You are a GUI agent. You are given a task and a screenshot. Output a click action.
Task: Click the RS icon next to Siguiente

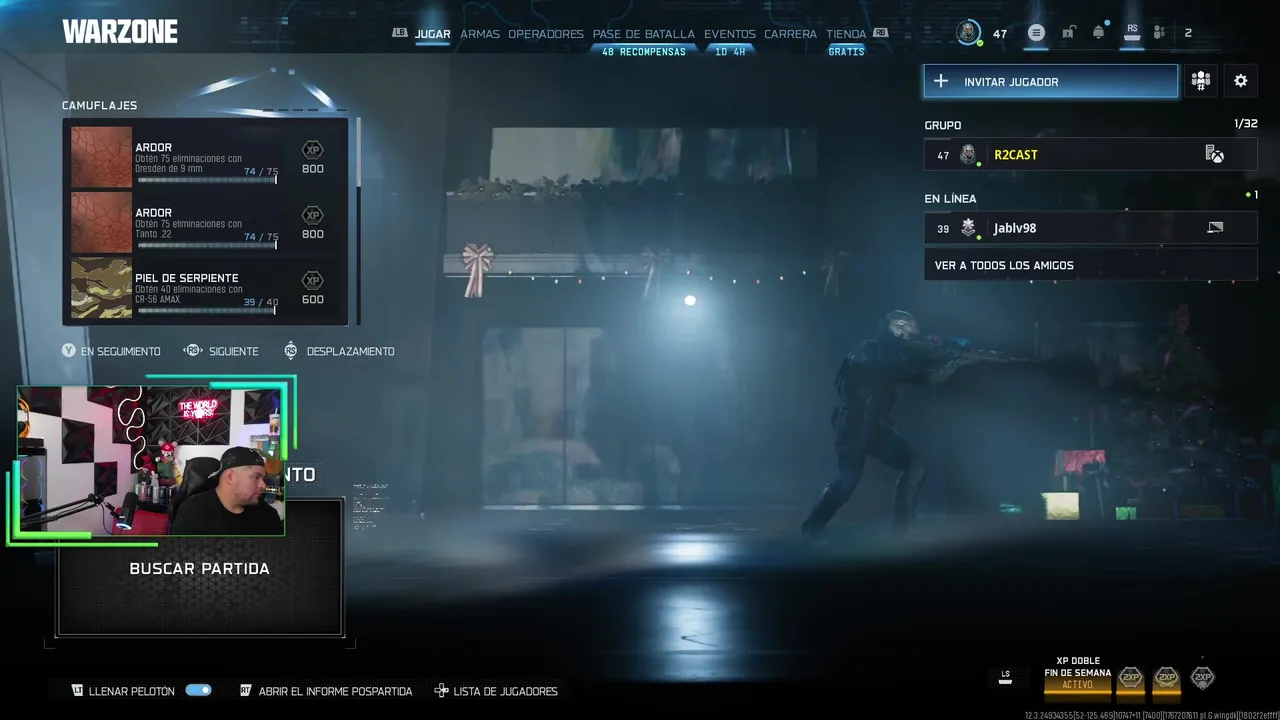(x=193, y=351)
